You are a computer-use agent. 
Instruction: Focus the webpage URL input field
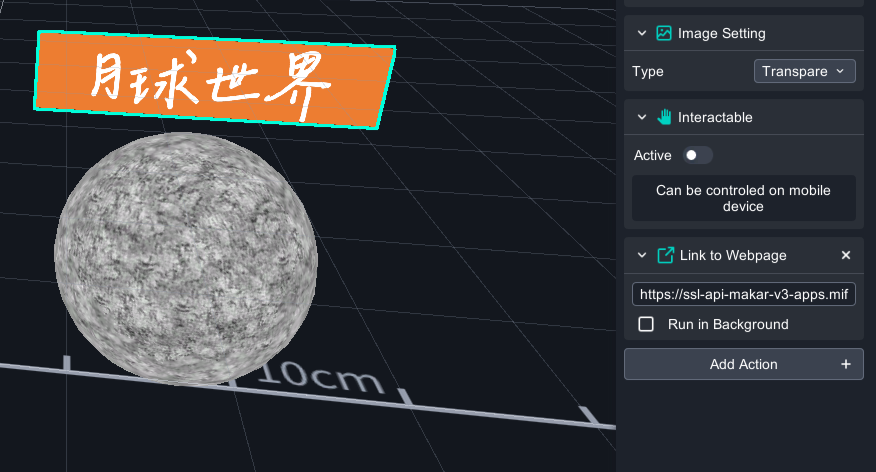(x=743, y=294)
